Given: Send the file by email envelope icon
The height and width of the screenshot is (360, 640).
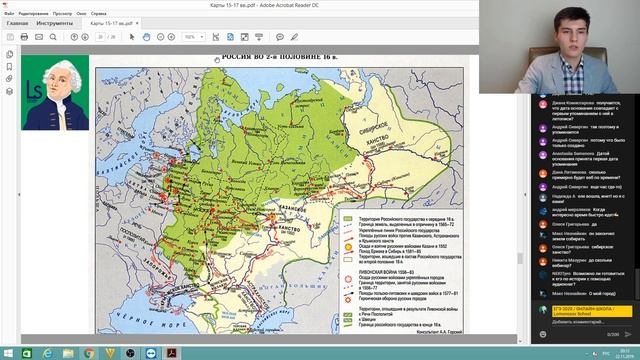Looking at the screenshot, I should coord(39,37).
